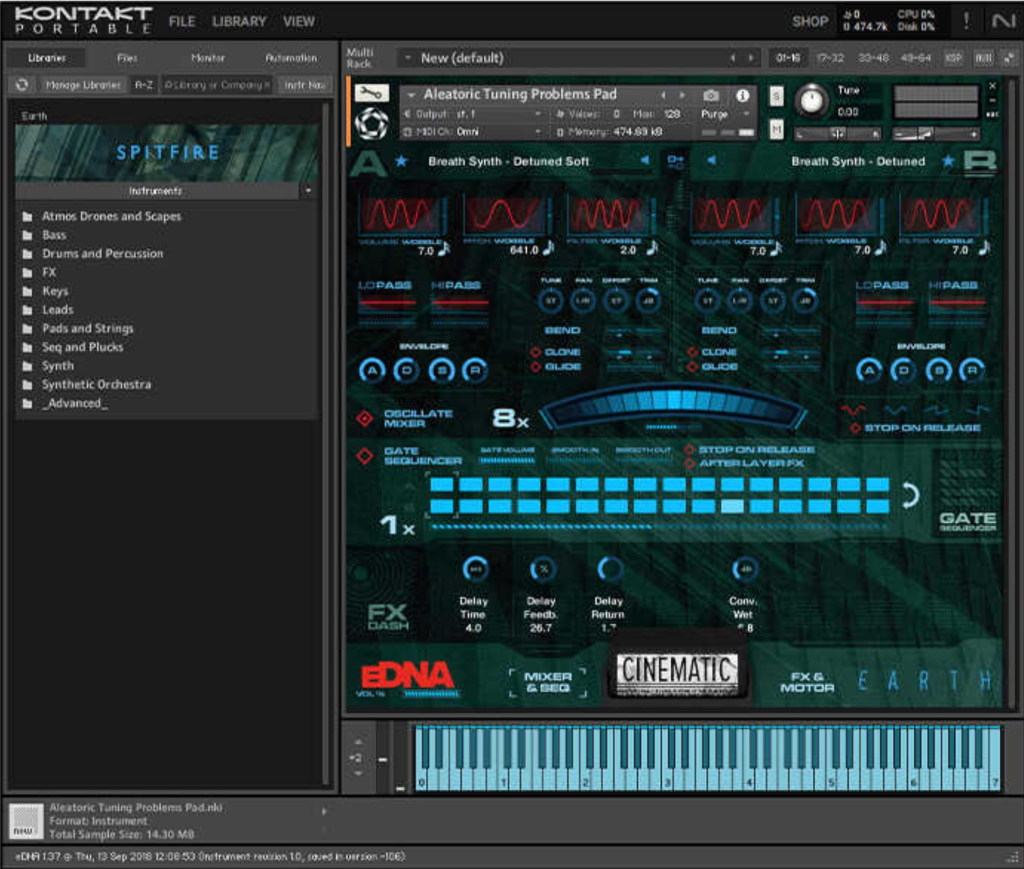Click the folder icon for Bass
The height and width of the screenshot is (869, 1024).
coord(27,235)
